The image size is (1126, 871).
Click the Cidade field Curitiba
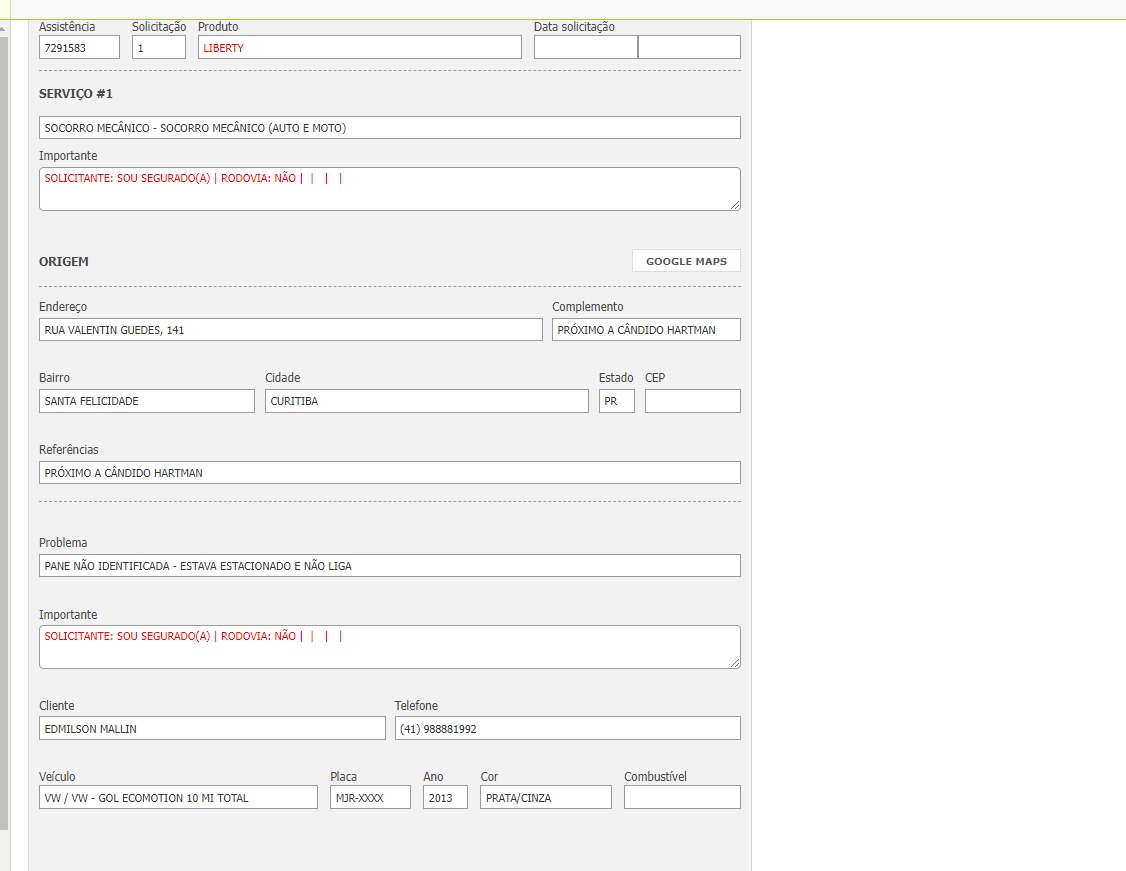(427, 401)
